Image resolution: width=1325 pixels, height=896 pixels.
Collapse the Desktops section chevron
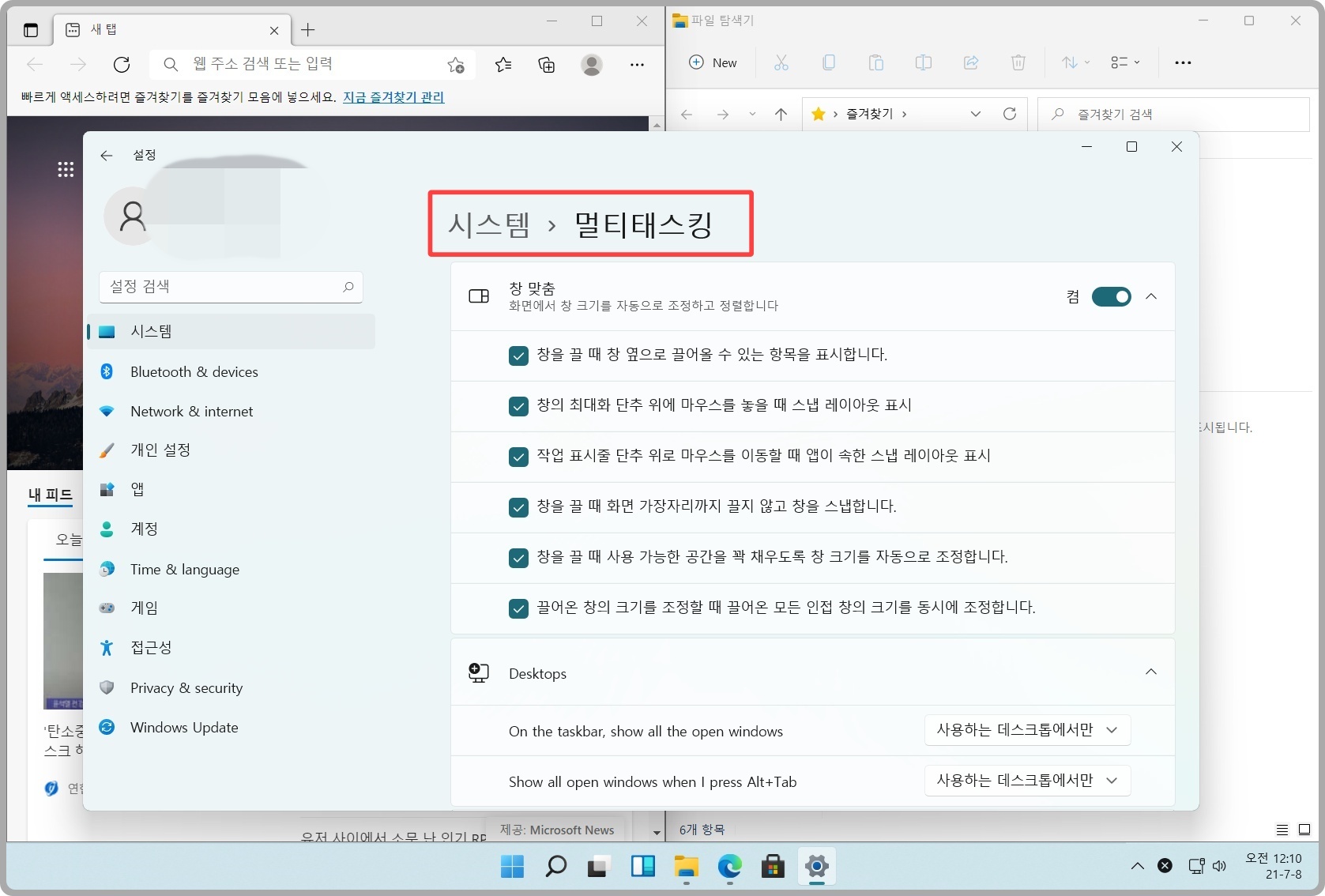[x=1151, y=672]
